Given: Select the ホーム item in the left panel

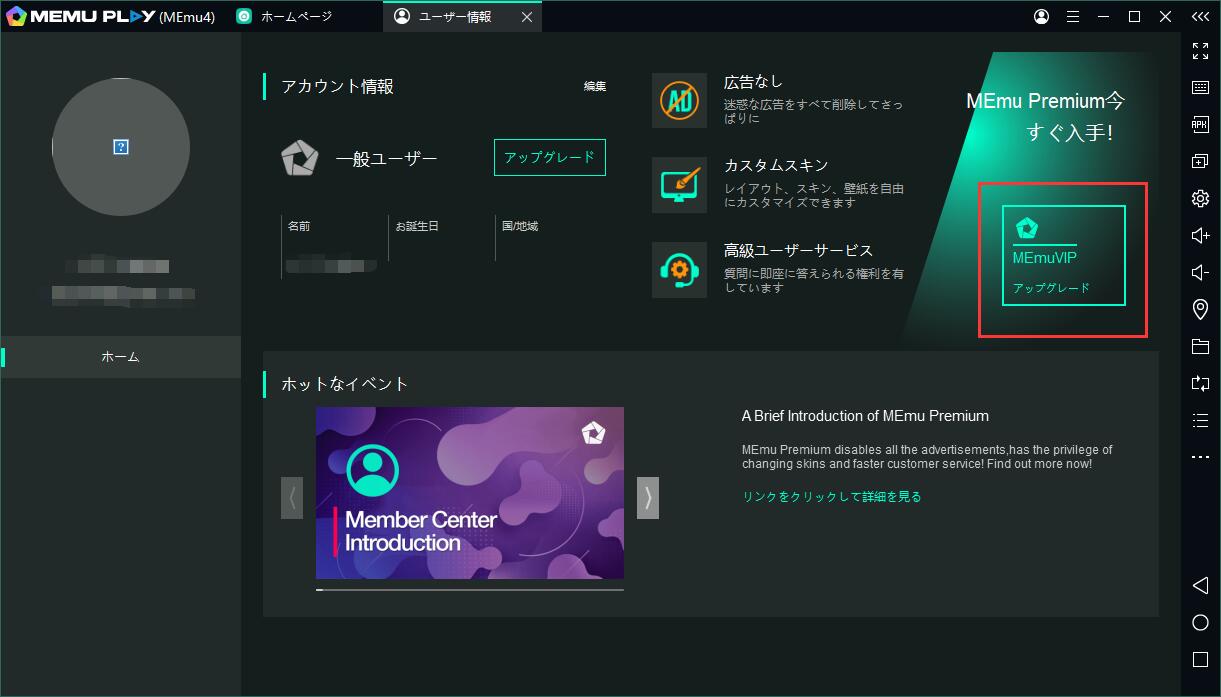Looking at the screenshot, I should coord(120,356).
